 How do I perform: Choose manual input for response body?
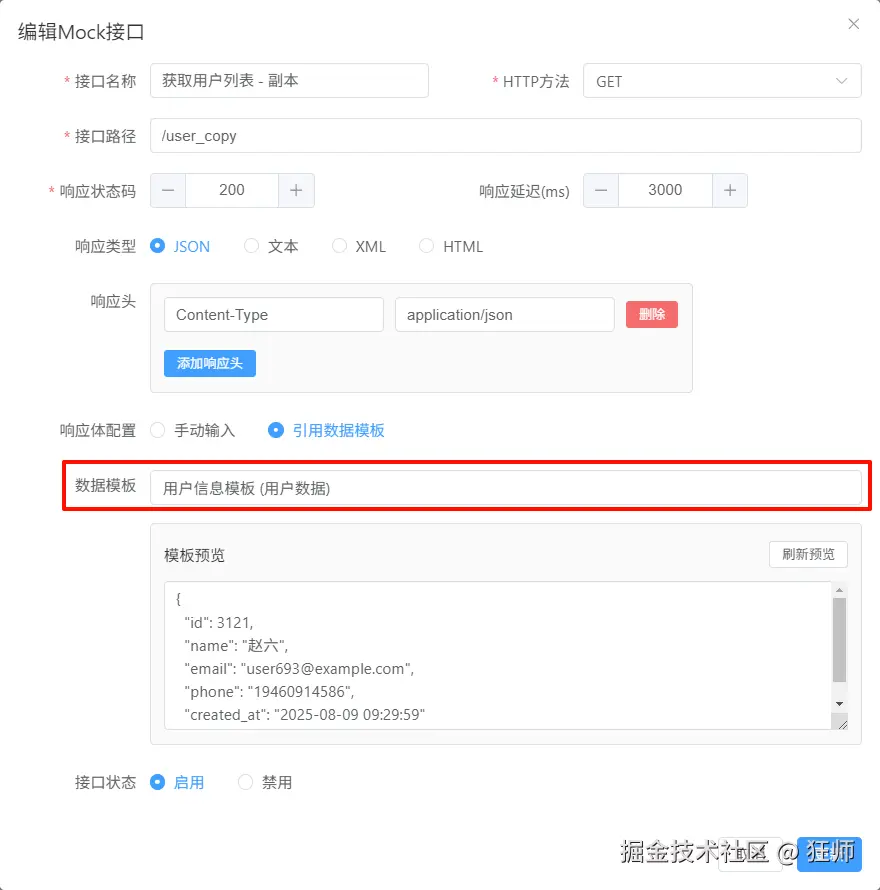193,430
